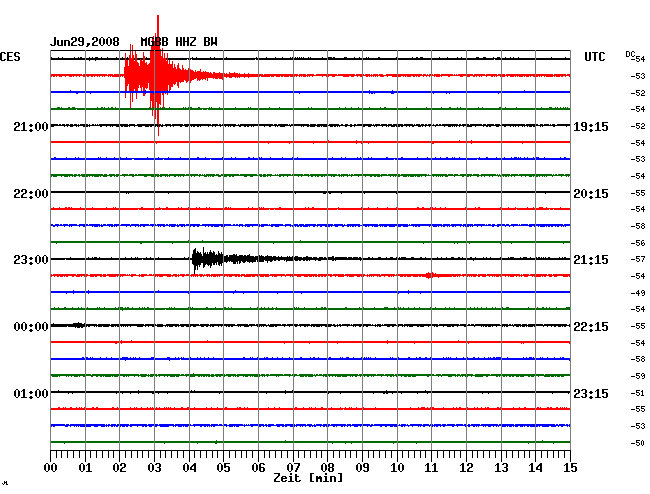Select the 05 minute tick label

[223, 468]
